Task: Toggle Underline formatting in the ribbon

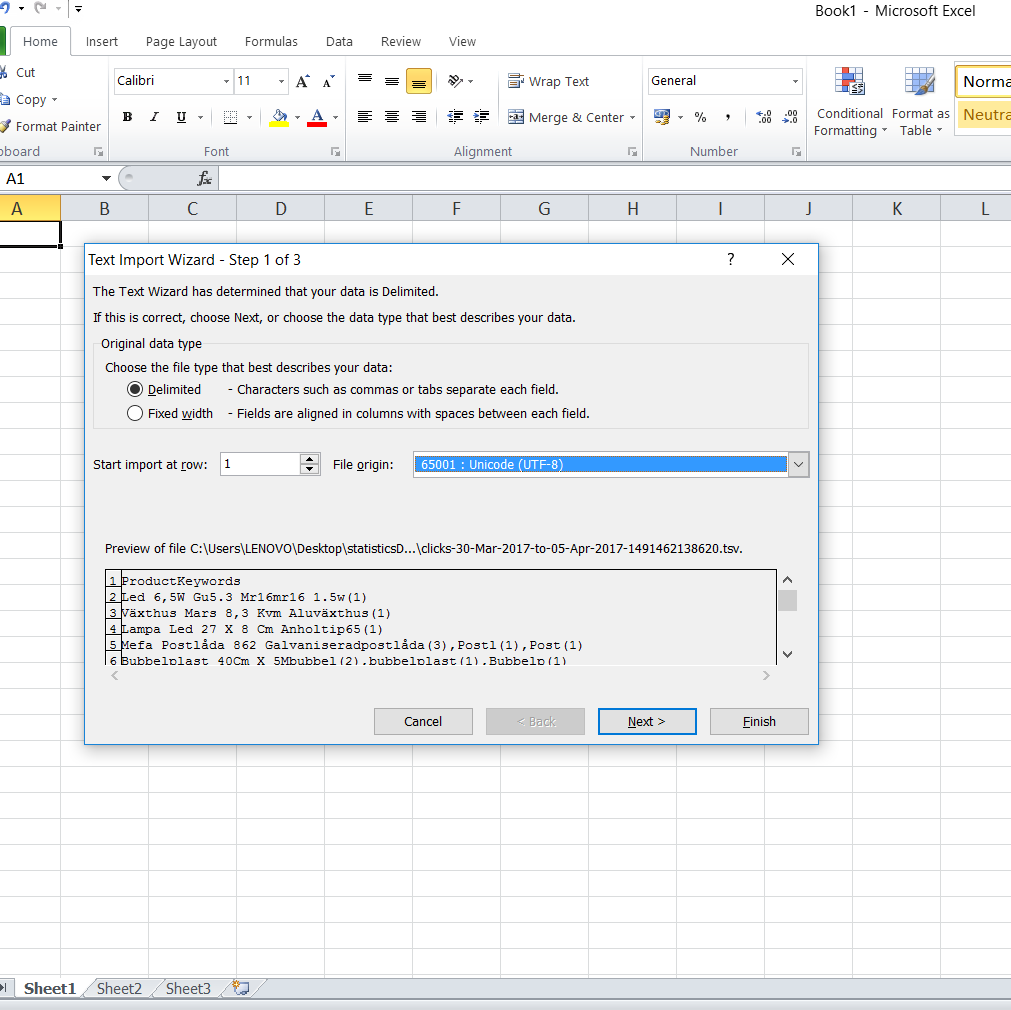Action: (181, 117)
